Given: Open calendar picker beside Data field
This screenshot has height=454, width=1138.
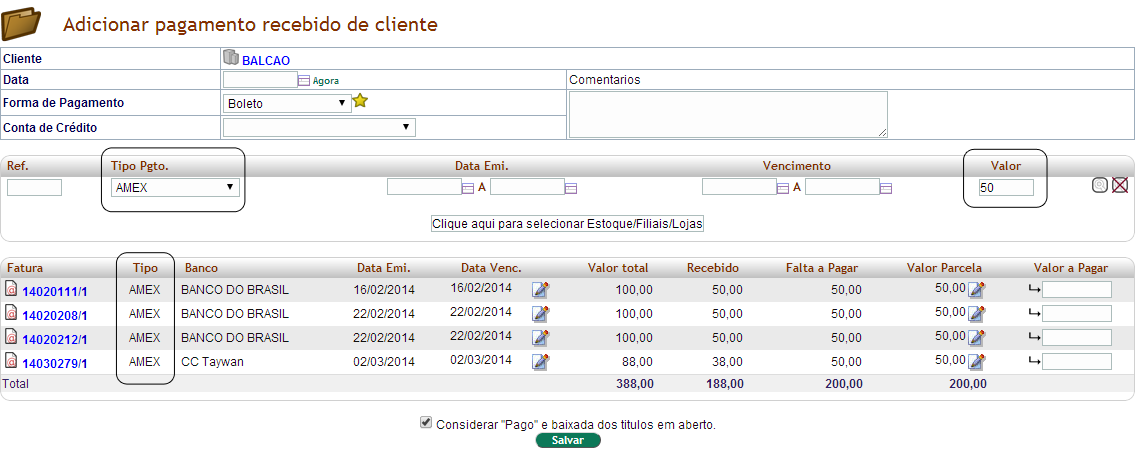Looking at the screenshot, I should pos(304,81).
